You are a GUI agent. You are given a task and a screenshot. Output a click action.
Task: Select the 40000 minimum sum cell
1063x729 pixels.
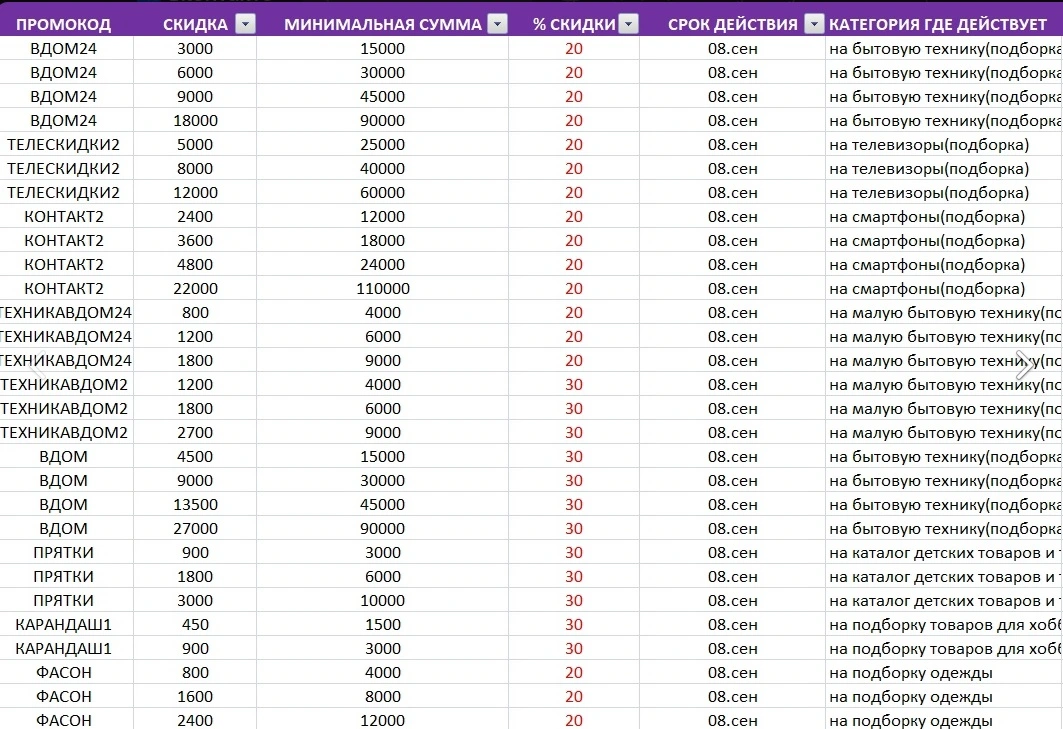click(382, 169)
